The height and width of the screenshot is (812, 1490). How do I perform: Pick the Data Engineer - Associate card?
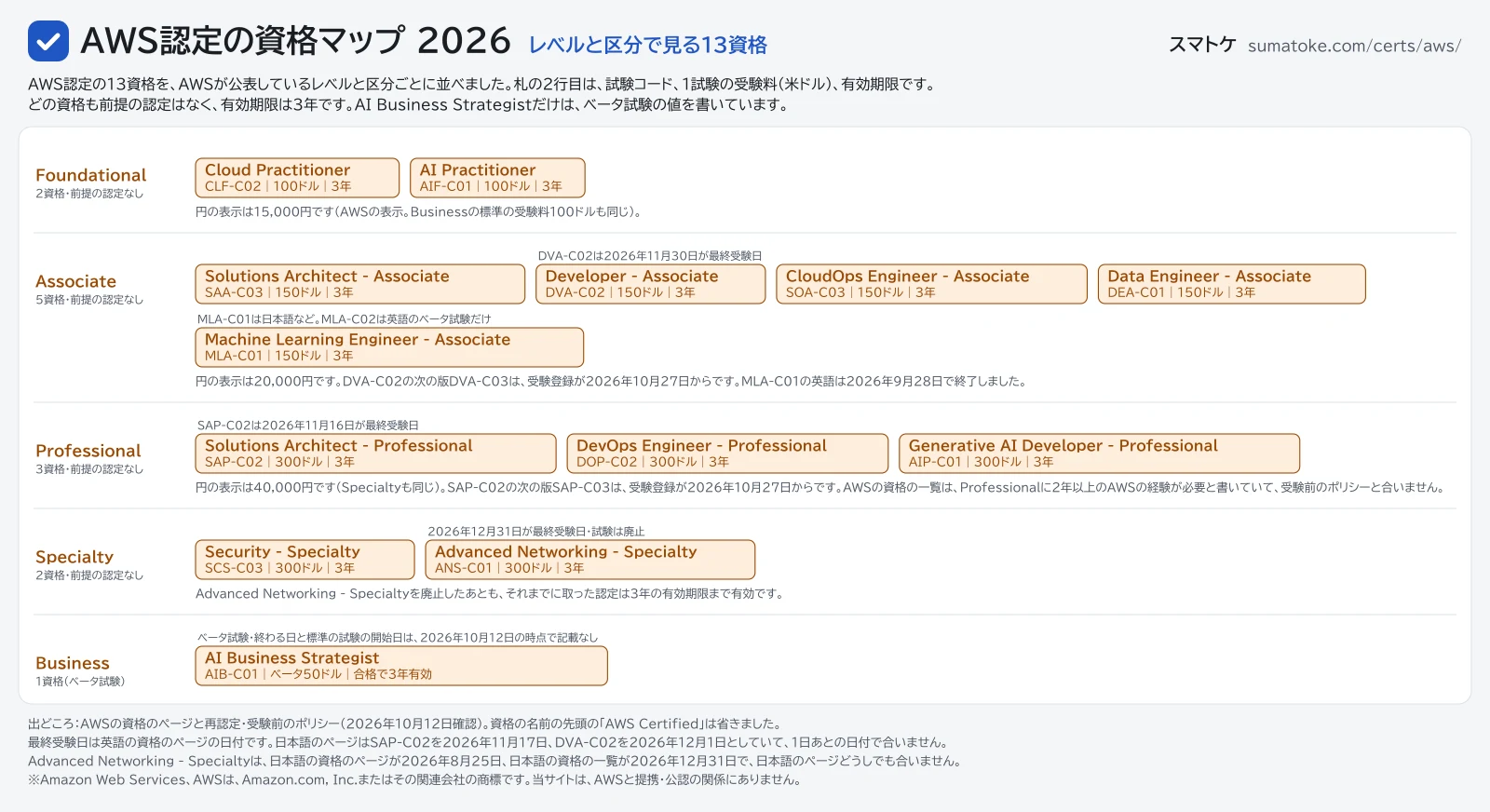[1232, 284]
